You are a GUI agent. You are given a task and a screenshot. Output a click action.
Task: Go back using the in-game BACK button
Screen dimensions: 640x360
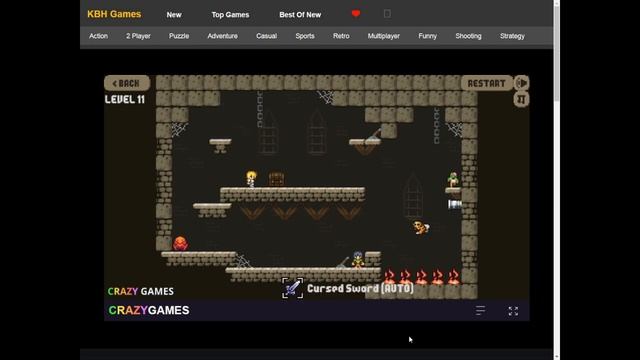(x=127, y=83)
